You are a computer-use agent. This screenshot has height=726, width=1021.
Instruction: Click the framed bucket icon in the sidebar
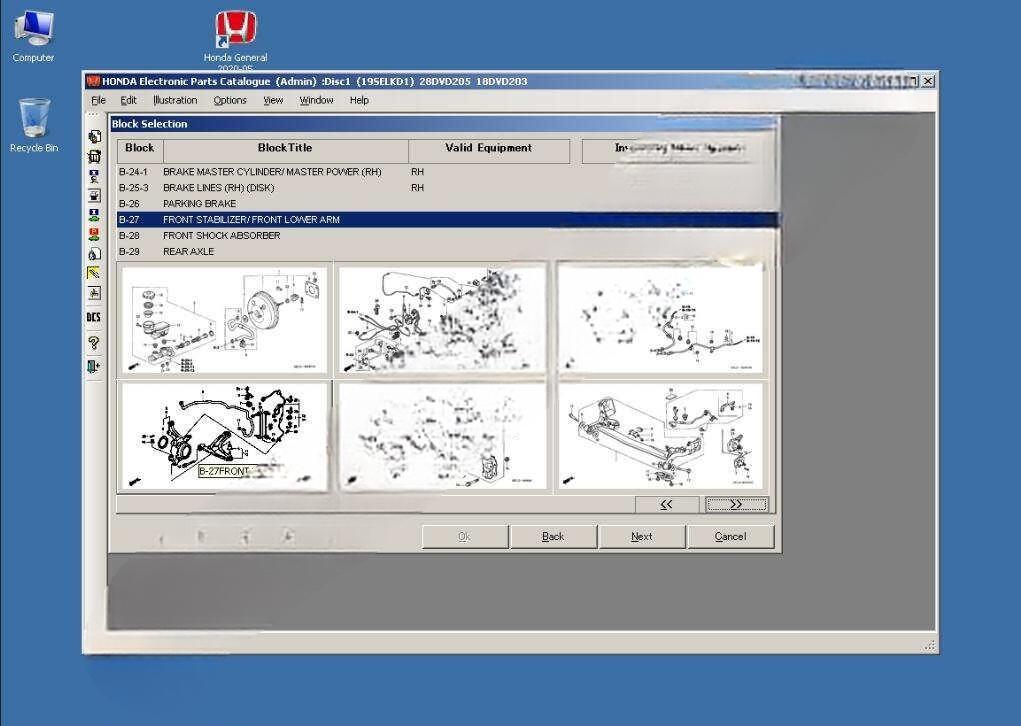tap(94, 195)
